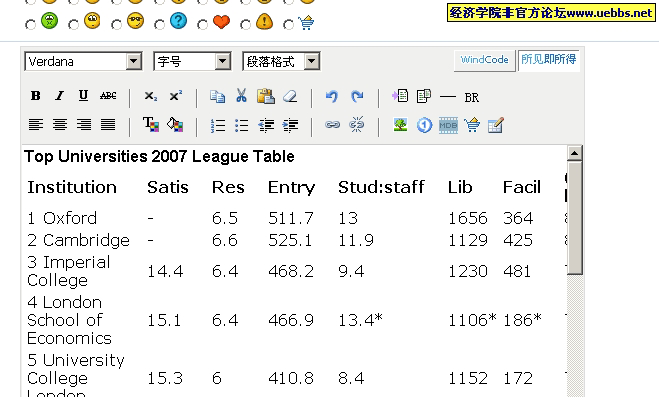Click the 'Stud:staff' column header
This screenshot has width=659, height=397.
pos(381,187)
